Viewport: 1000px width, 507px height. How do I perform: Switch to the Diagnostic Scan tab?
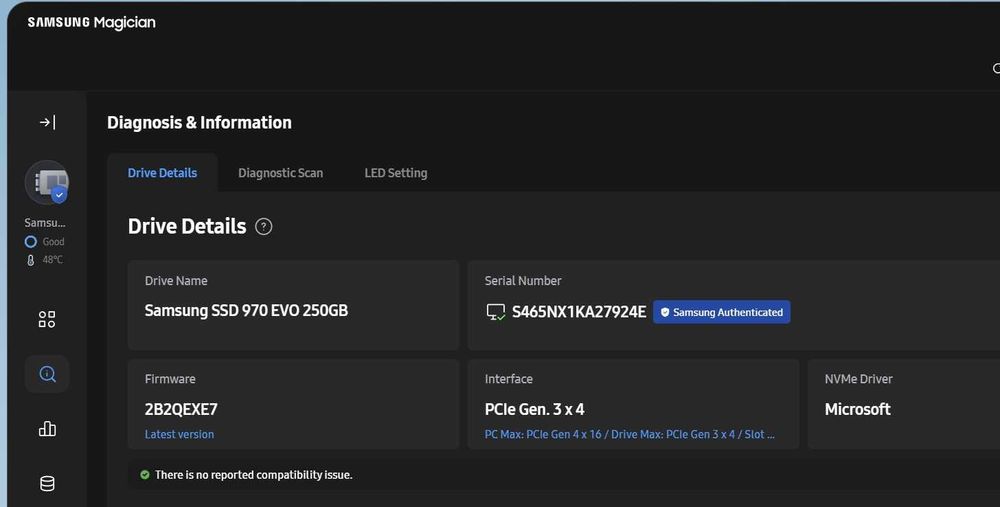pos(281,173)
